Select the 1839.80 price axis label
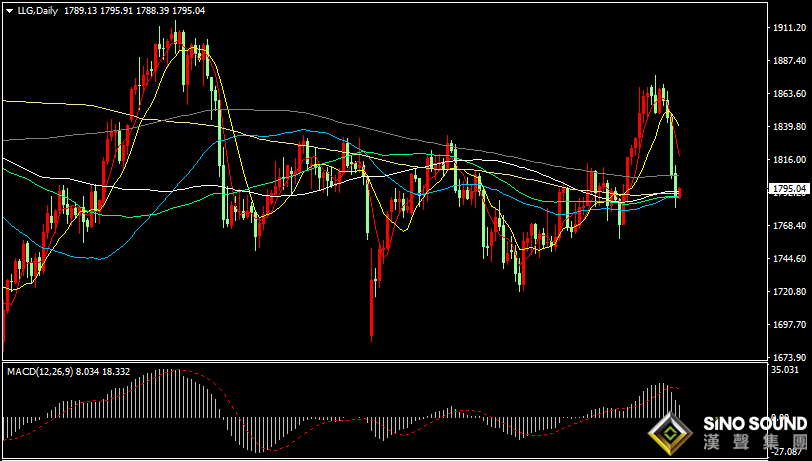 790,127
